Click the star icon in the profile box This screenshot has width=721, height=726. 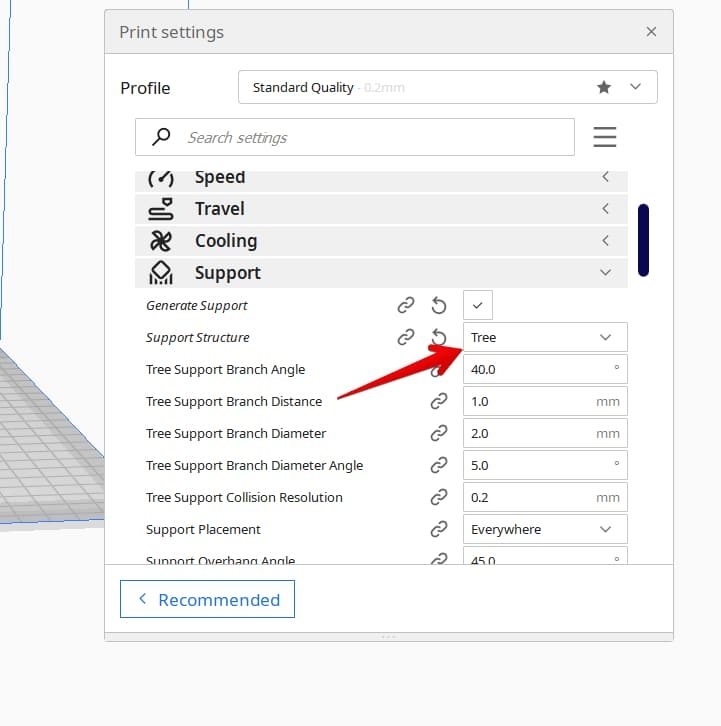point(603,87)
